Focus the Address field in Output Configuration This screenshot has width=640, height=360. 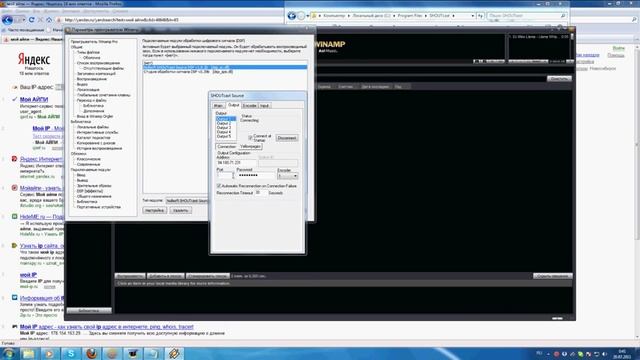[x=236, y=162]
